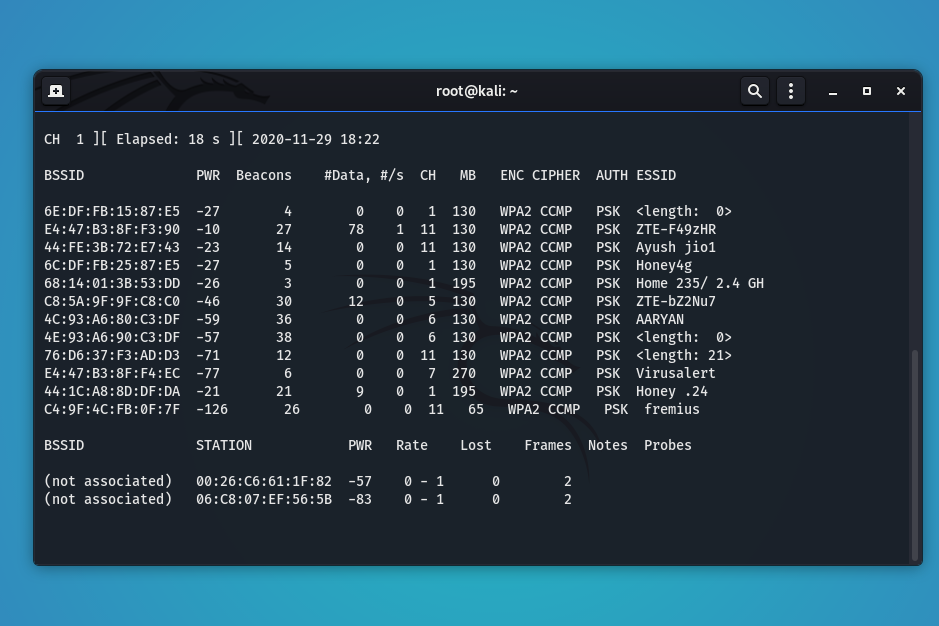
Task: Click the Home 235/ 2.4 GH ESSID
Action: (699, 283)
